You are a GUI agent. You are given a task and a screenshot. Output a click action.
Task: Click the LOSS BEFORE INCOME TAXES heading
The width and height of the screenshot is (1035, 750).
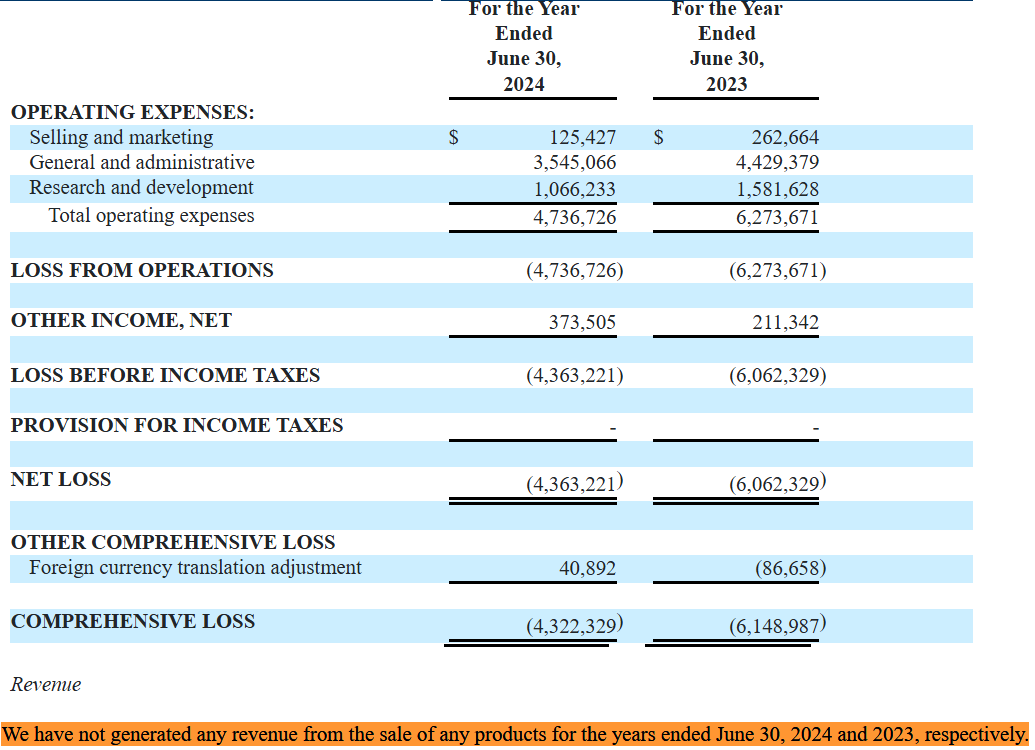(x=166, y=375)
